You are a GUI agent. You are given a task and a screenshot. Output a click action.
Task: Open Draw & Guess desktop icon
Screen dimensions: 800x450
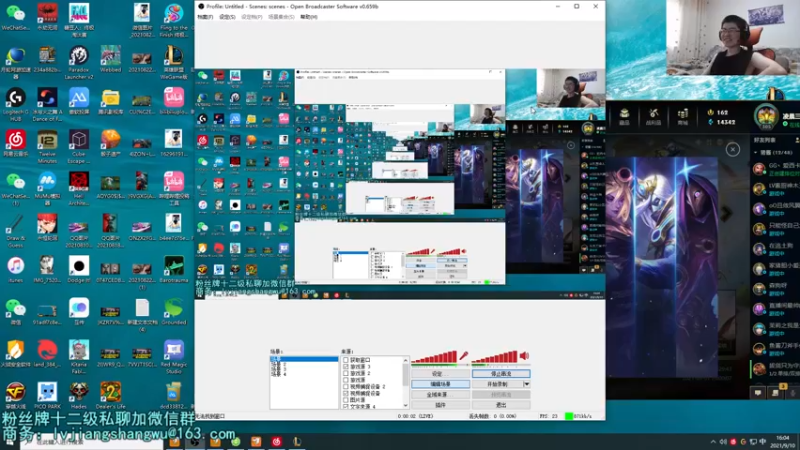[x=15, y=231]
